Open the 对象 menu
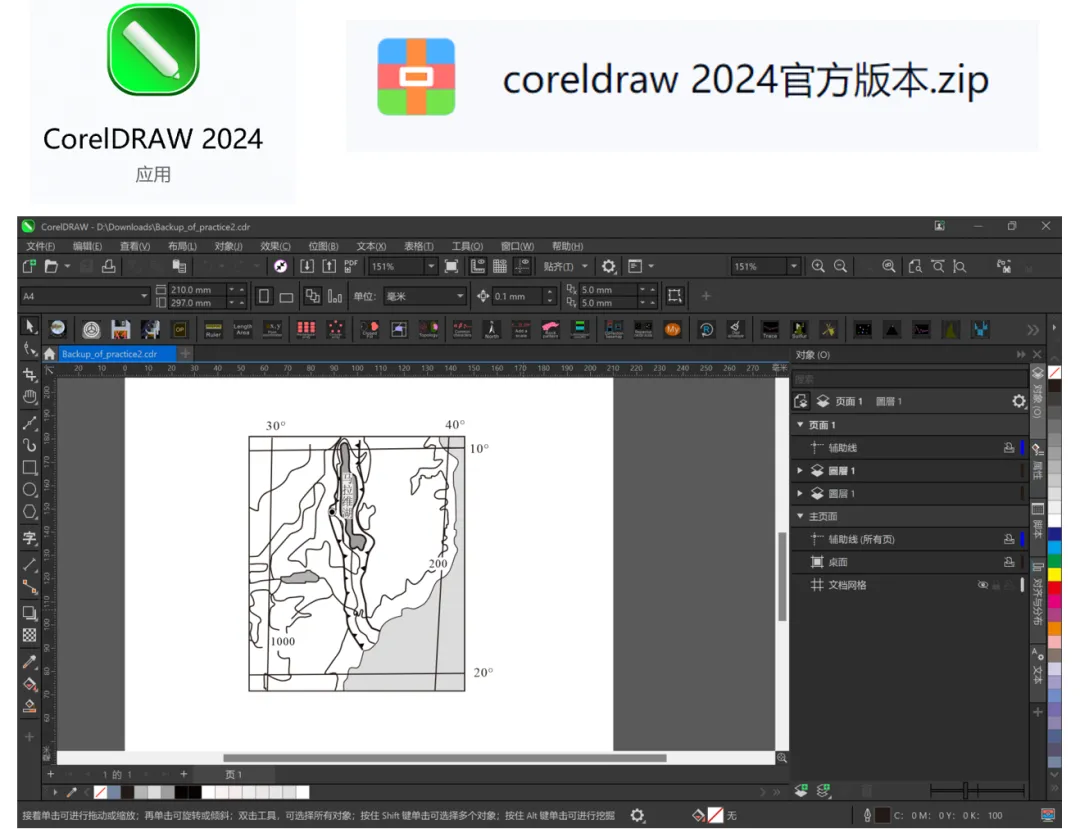Viewport: 1080px width, 829px height. pos(228,246)
